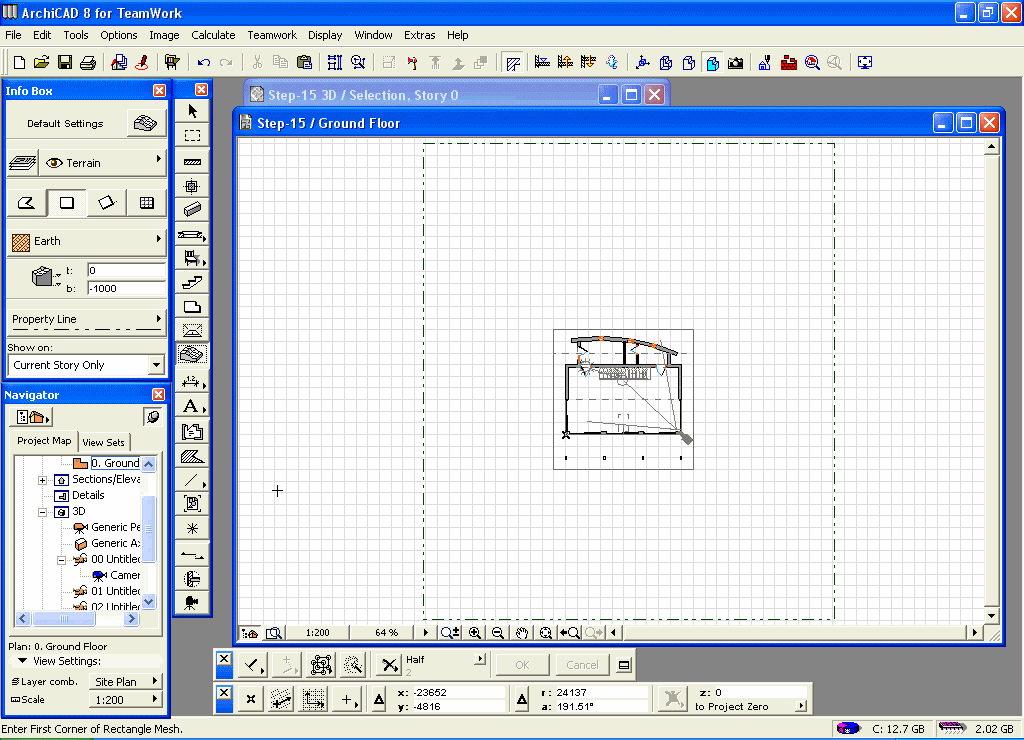Screen dimensions: 1024x740
Task: Select the Stair tool in toolbox
Action: (x=192, y=283)
